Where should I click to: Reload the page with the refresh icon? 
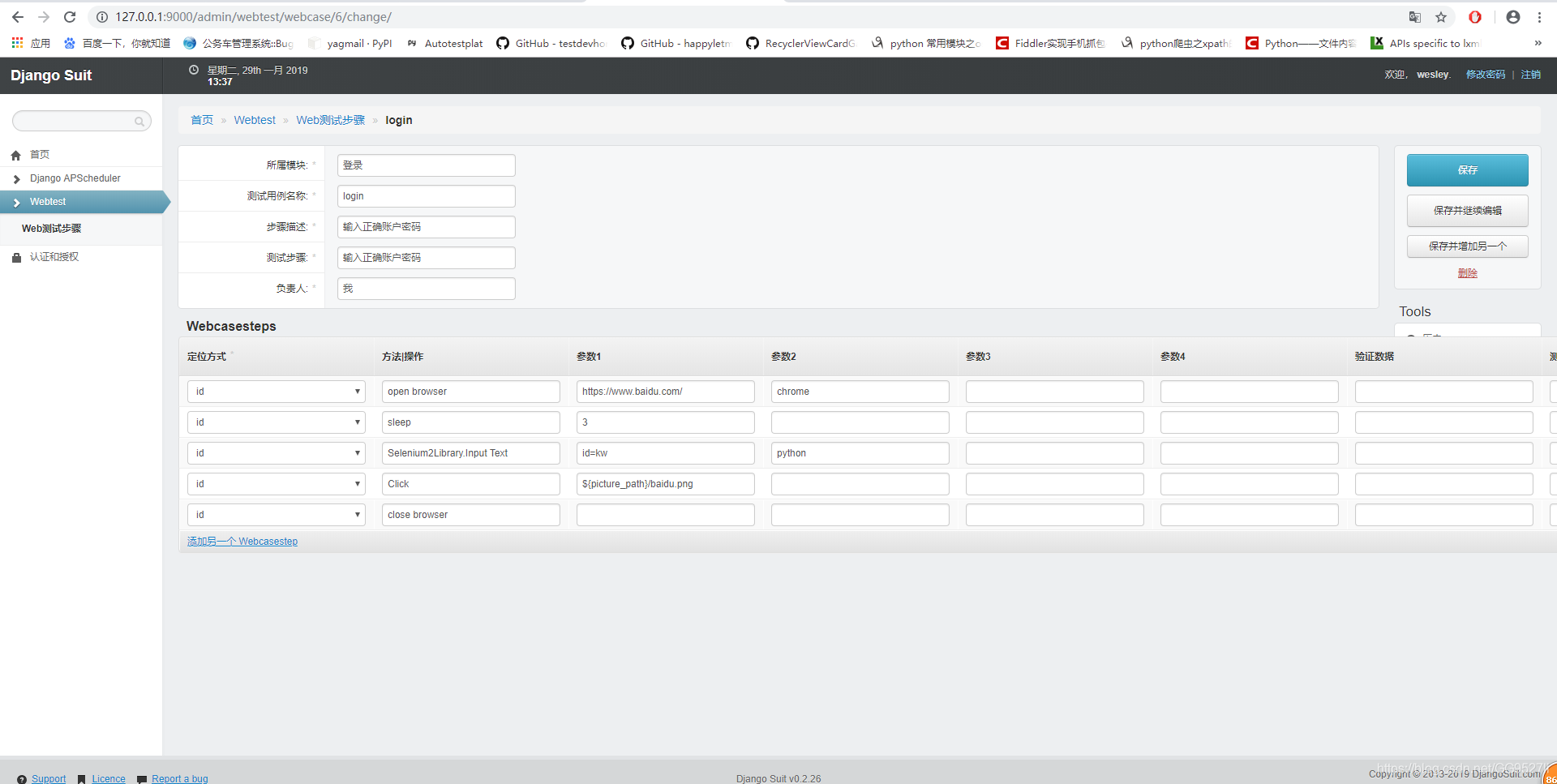tap(70, 17)
